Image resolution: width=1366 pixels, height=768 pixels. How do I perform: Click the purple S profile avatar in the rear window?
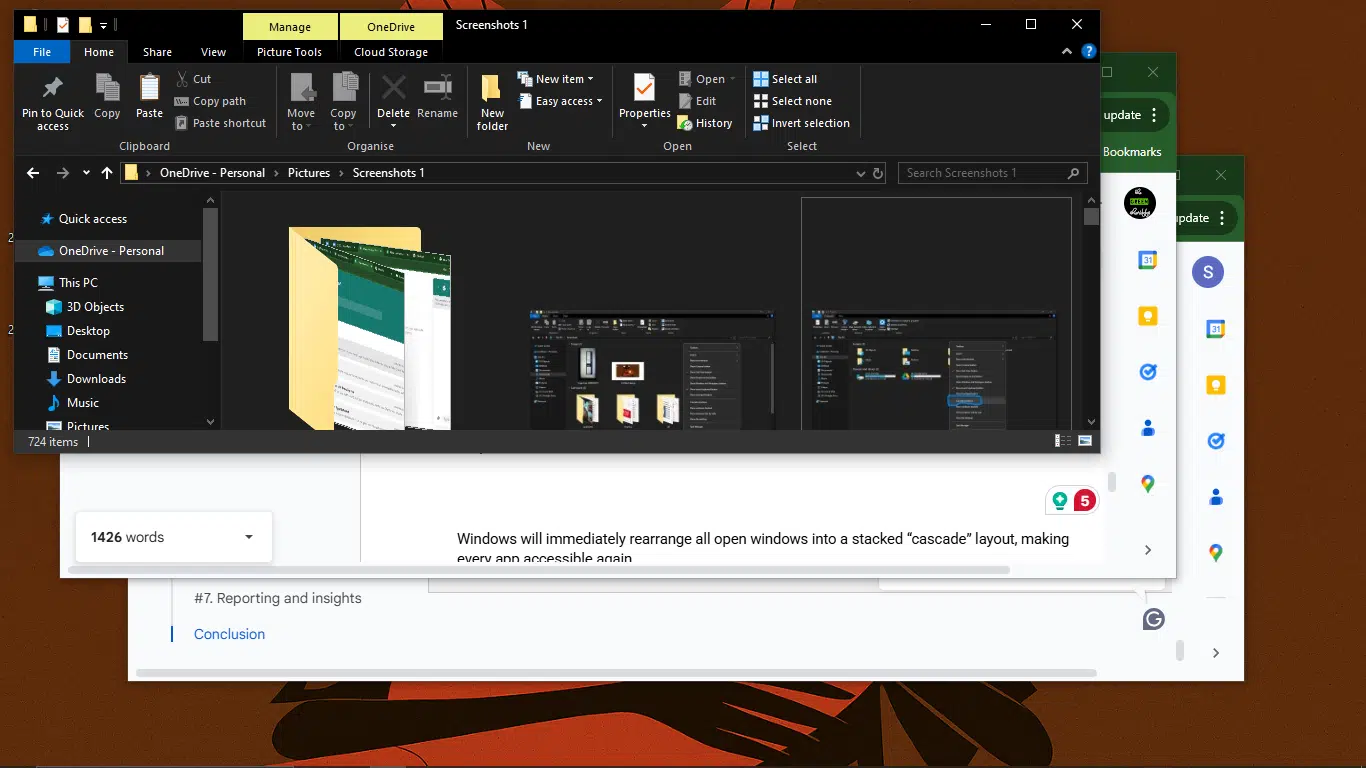[1208, 272]
